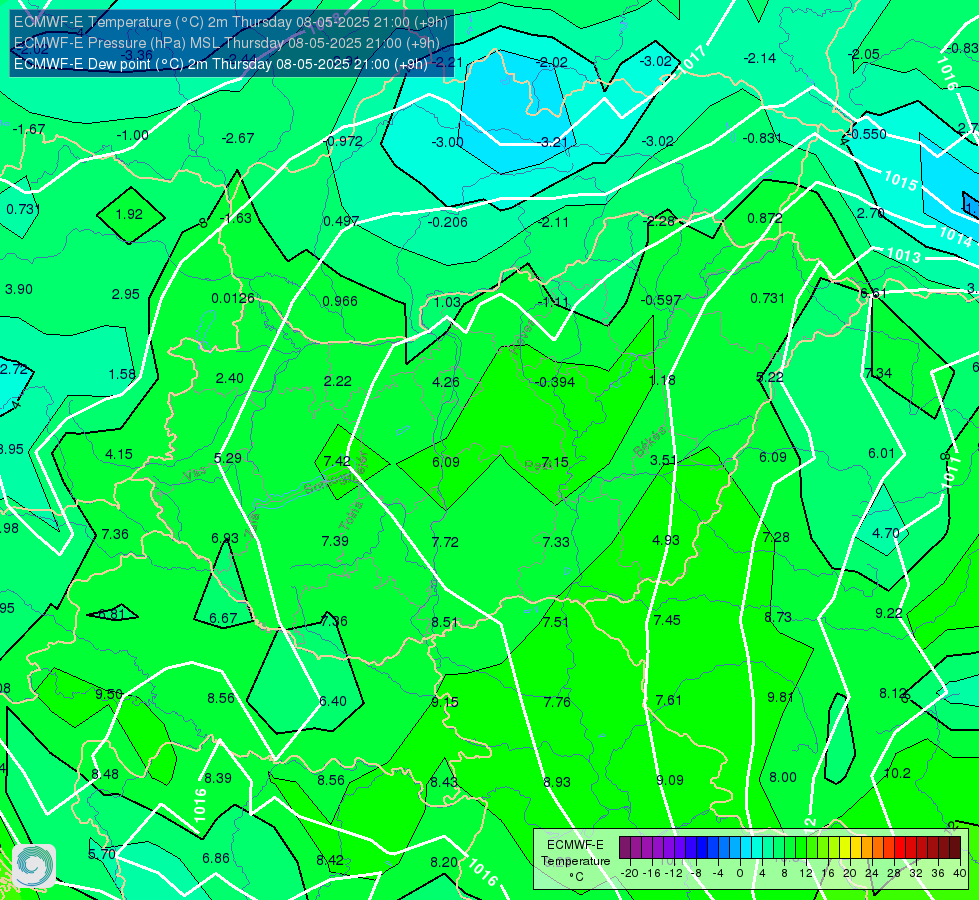This screenshot has height=900, width=979.
Task: Click the 4.15 value
Action: (119, 455)
